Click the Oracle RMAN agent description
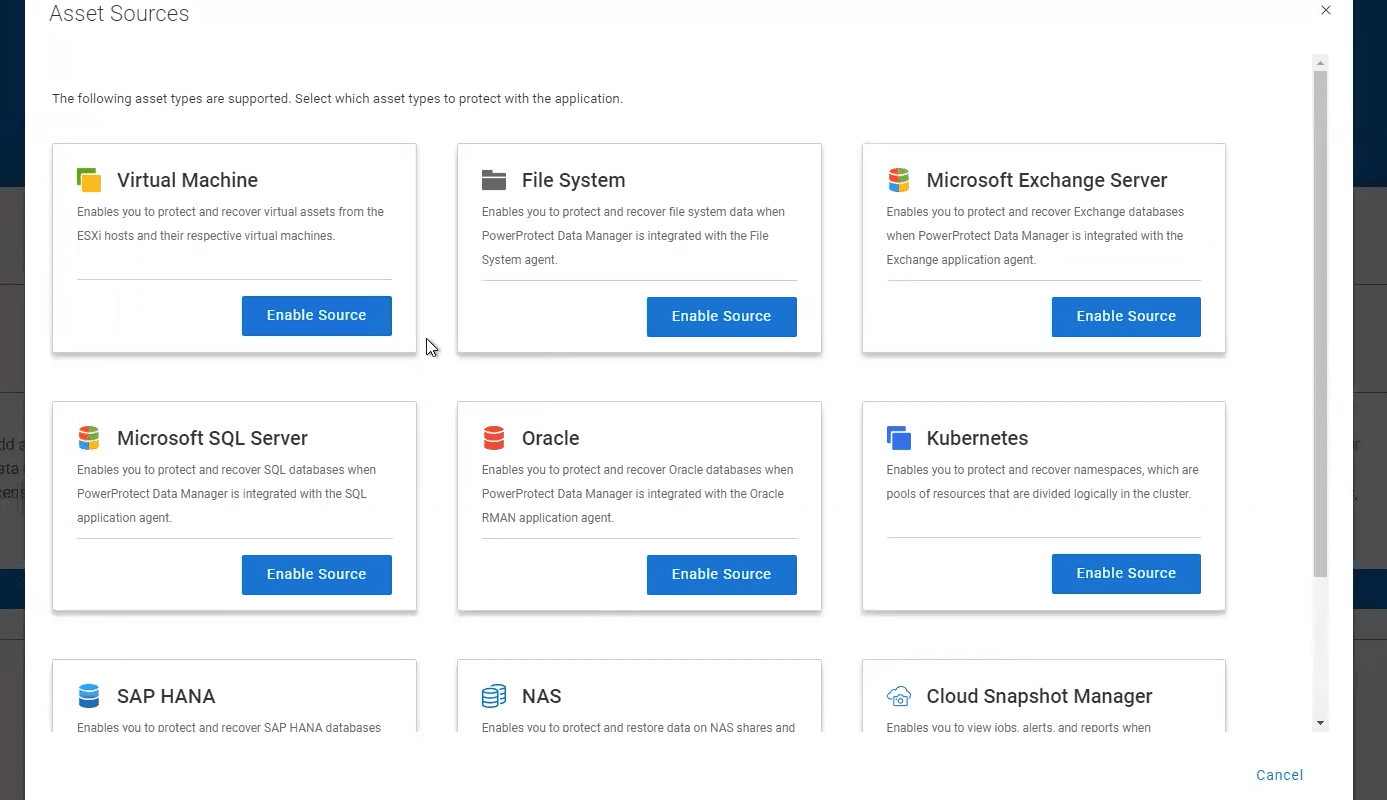 pos(637,494)
